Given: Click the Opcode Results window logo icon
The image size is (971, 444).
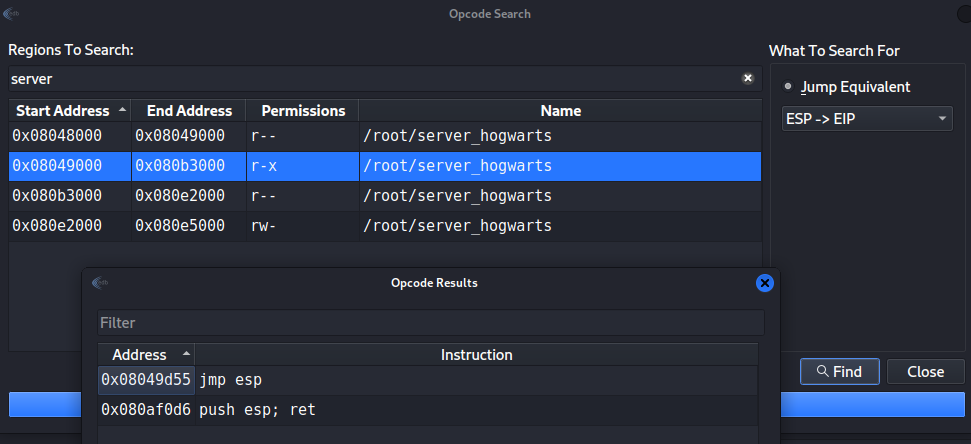Looking at the screenshot, I should tap(99, 283).
